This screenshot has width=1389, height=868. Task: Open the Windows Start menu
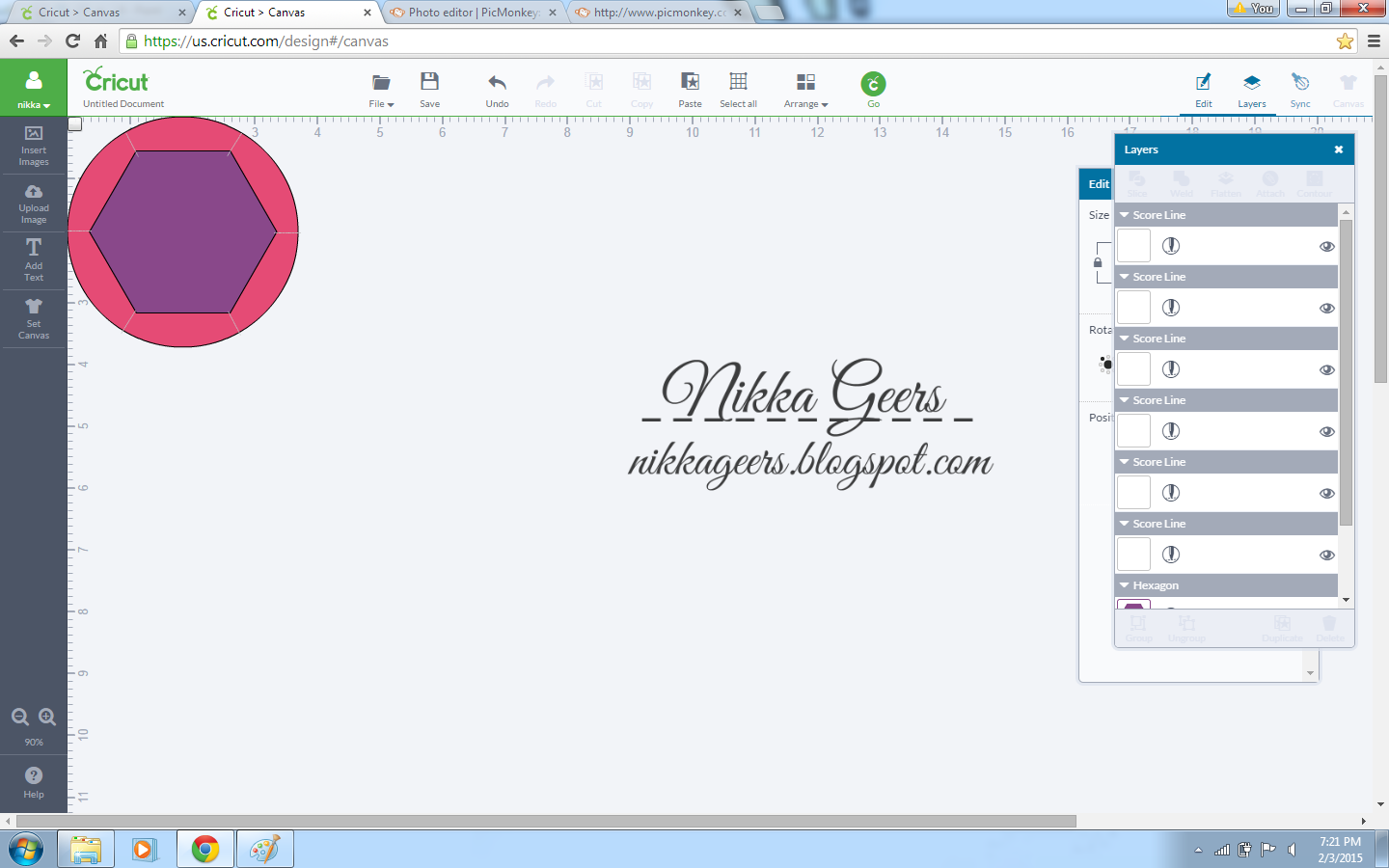27,850
